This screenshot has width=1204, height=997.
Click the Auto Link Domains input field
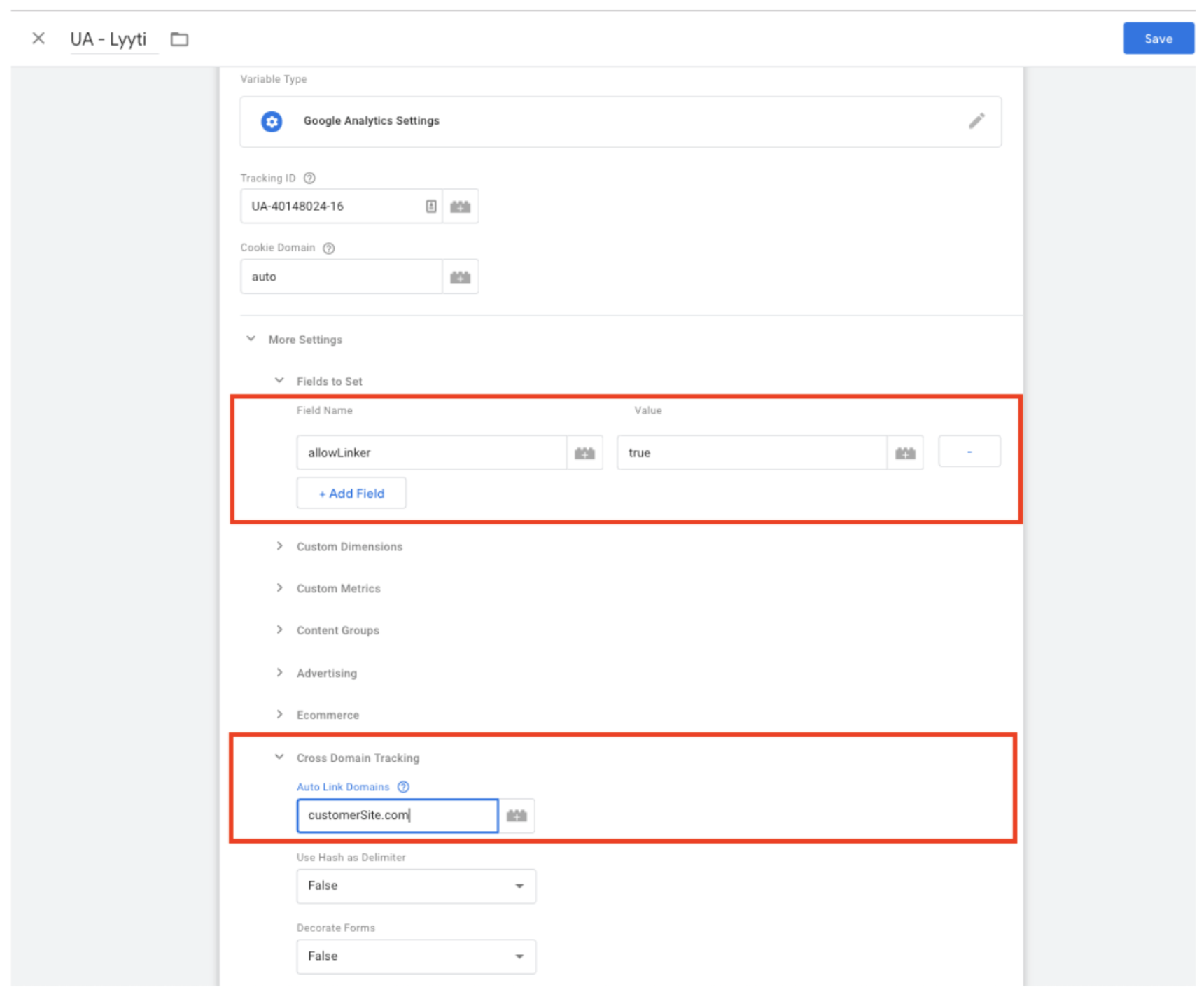(397, 816)
